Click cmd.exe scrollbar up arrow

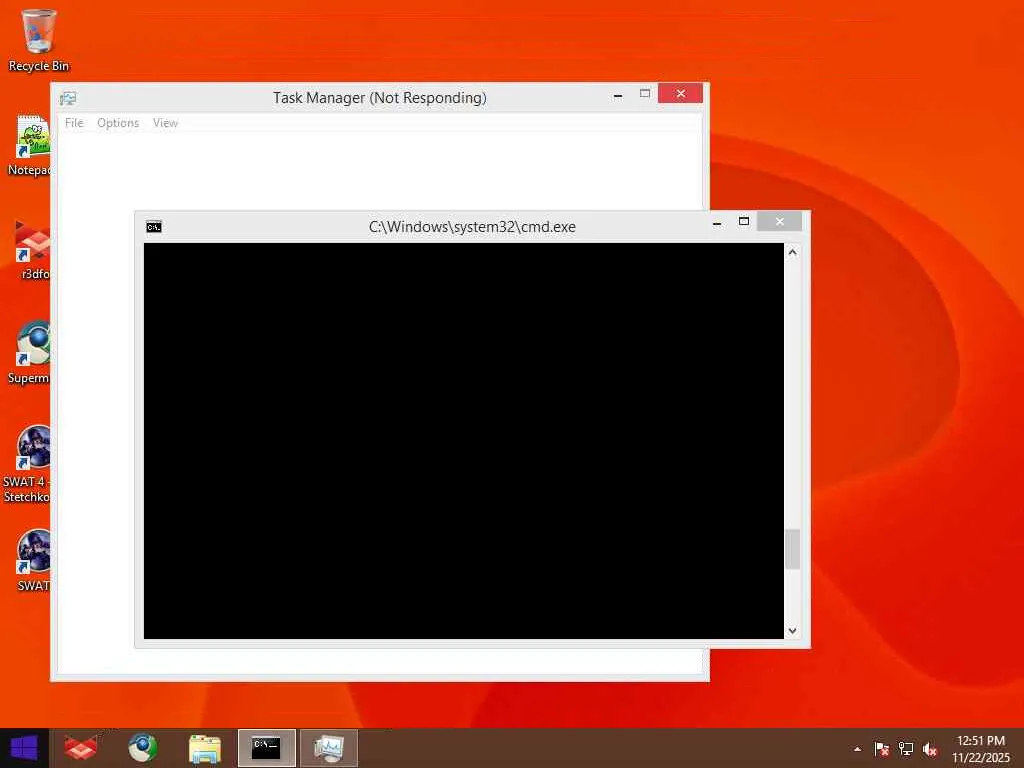point(792,252)
